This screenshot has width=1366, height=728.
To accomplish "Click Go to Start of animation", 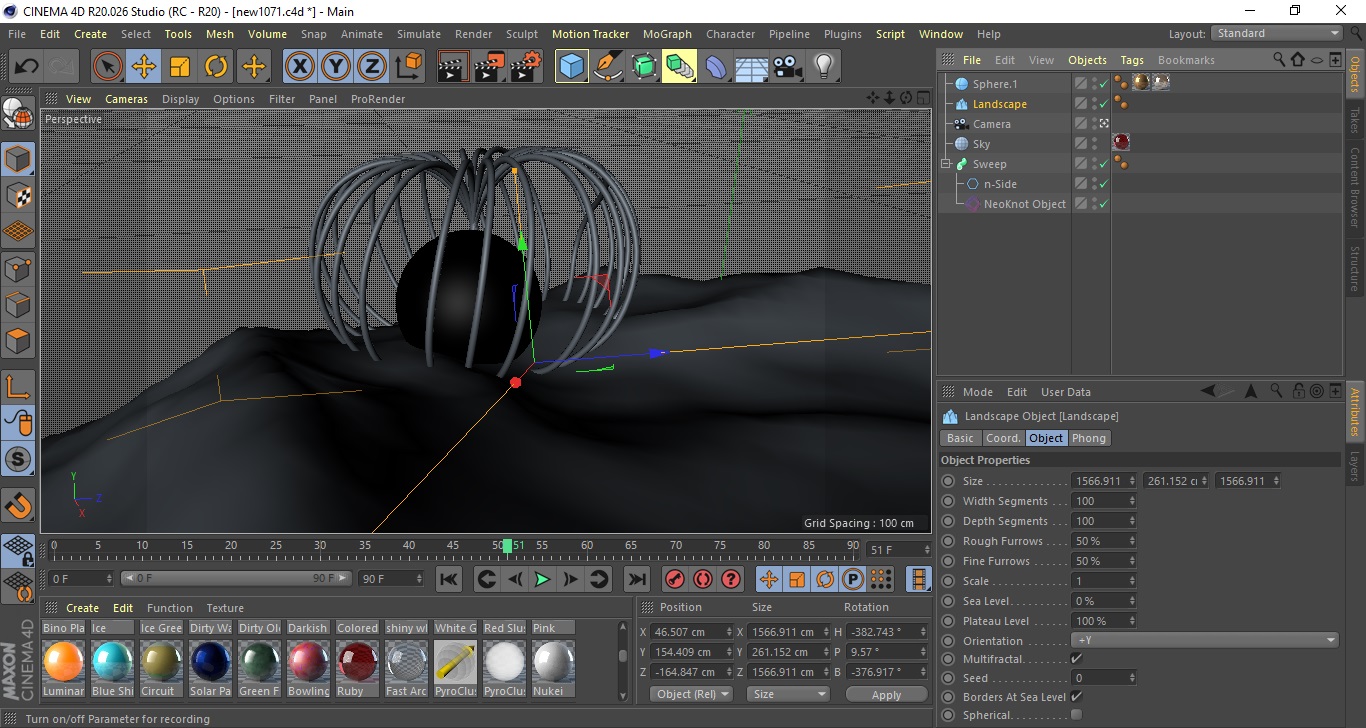I will [x=449, y=579].
